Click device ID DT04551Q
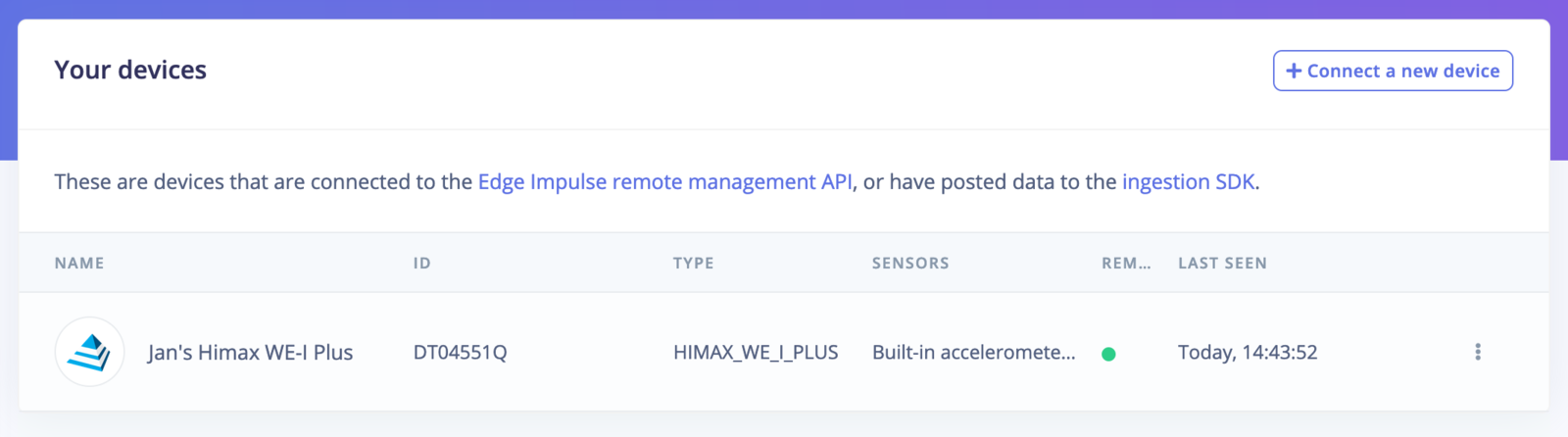This screenshot has width=1568, height=437. pyautogui.click(x=461, y=352)
